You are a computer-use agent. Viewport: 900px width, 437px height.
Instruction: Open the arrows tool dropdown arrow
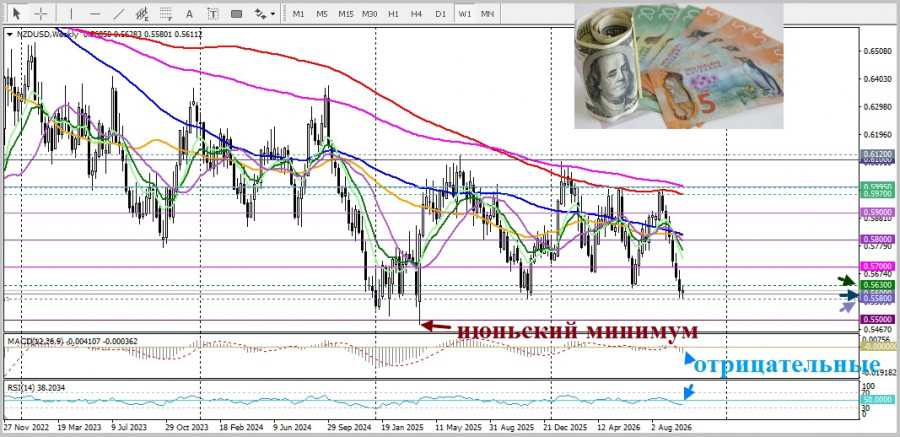[273, 13]
